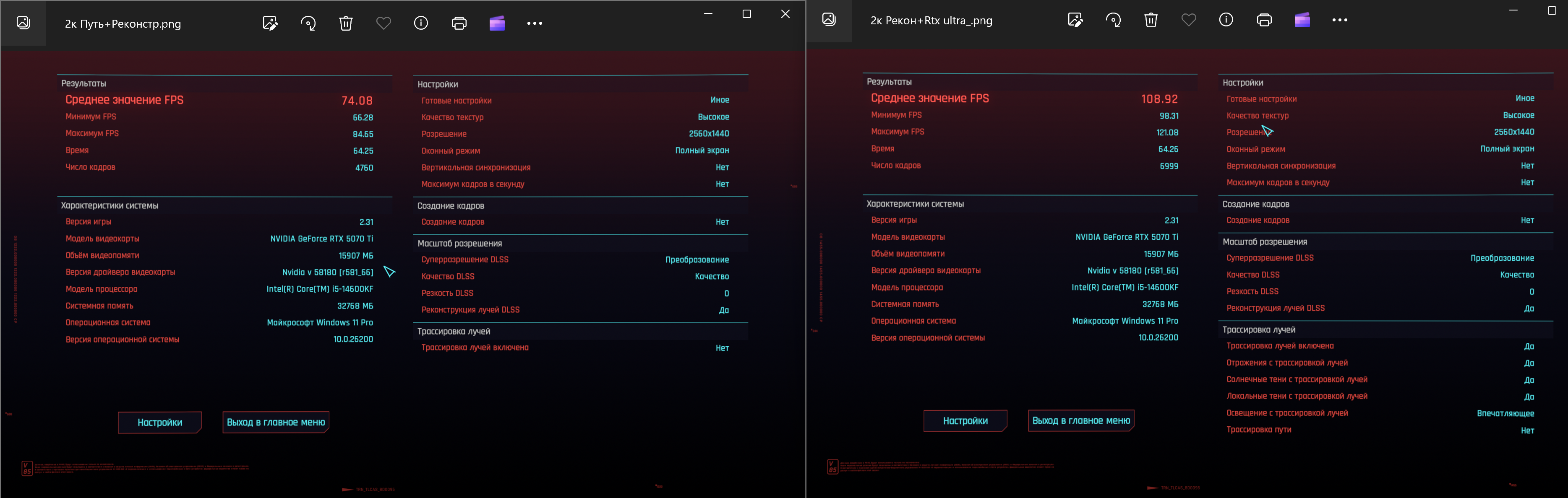Click edit image icon in right window

click(1075, 20)
